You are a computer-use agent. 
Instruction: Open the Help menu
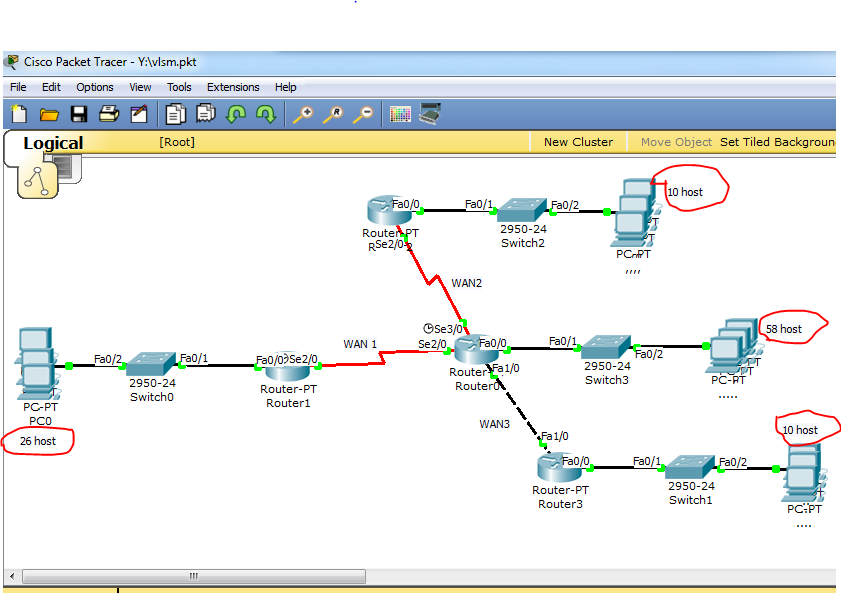(x=285, y=87)
